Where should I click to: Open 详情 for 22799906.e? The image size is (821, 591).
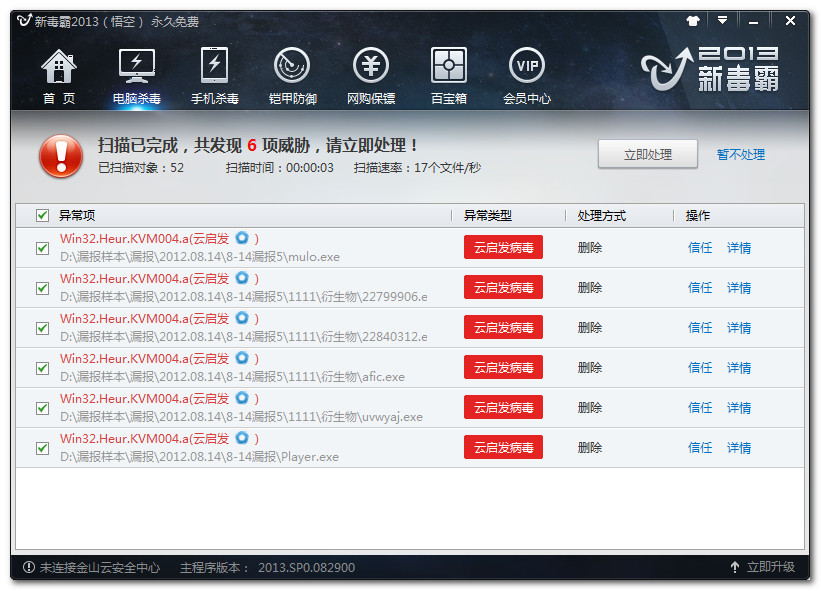click(739, 287)
